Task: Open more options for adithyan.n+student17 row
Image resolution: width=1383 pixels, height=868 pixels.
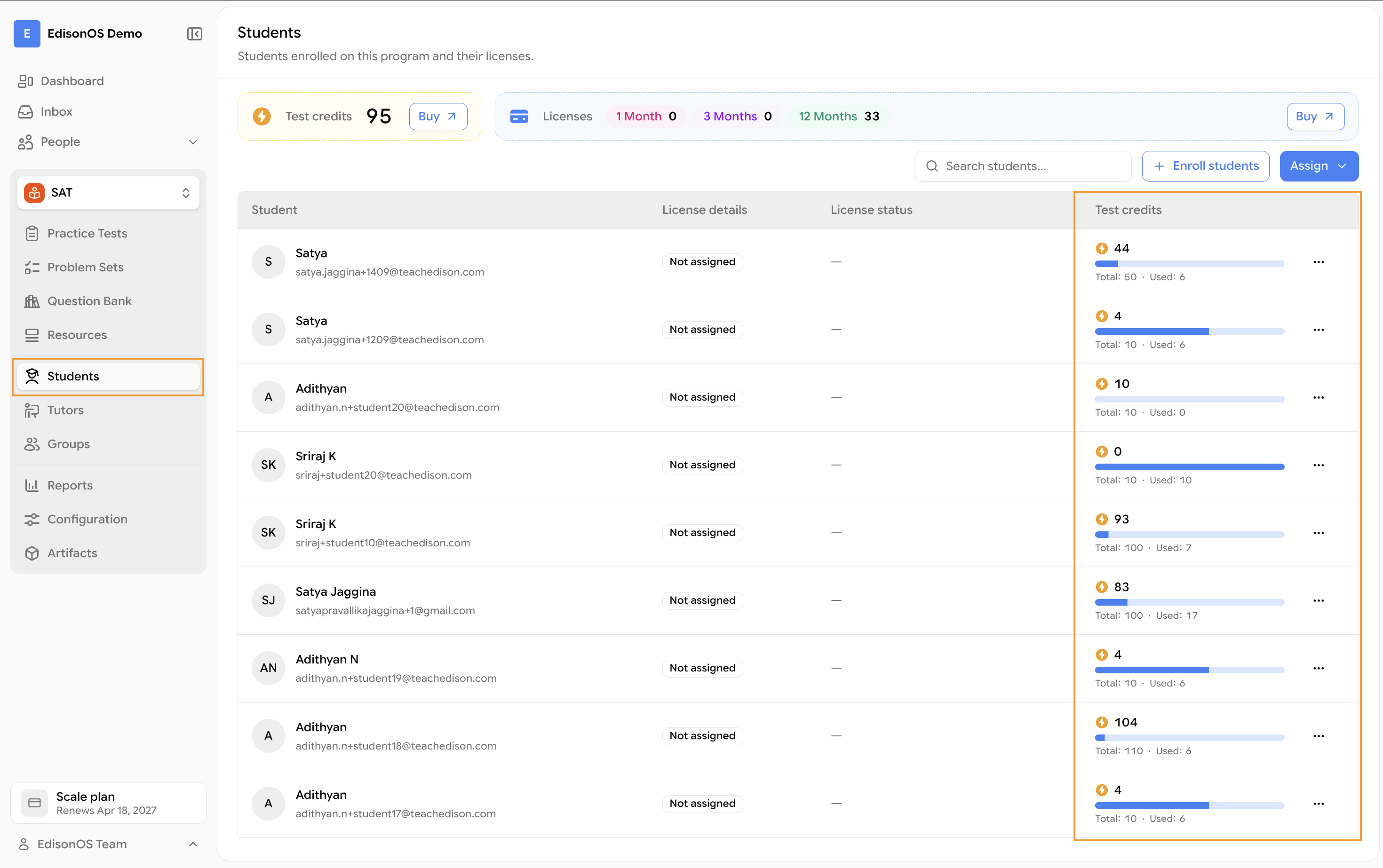Action: pyautogui.click(x=1318, y=804)
